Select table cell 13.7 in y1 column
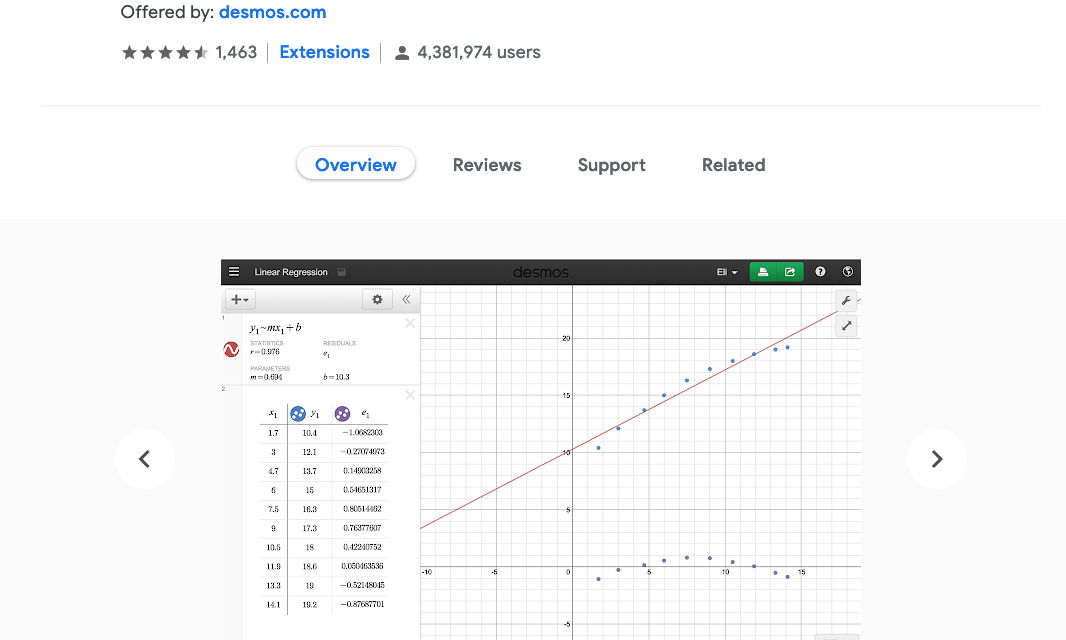This screenshot has width=1066, height=640. [x=310, y=471]
